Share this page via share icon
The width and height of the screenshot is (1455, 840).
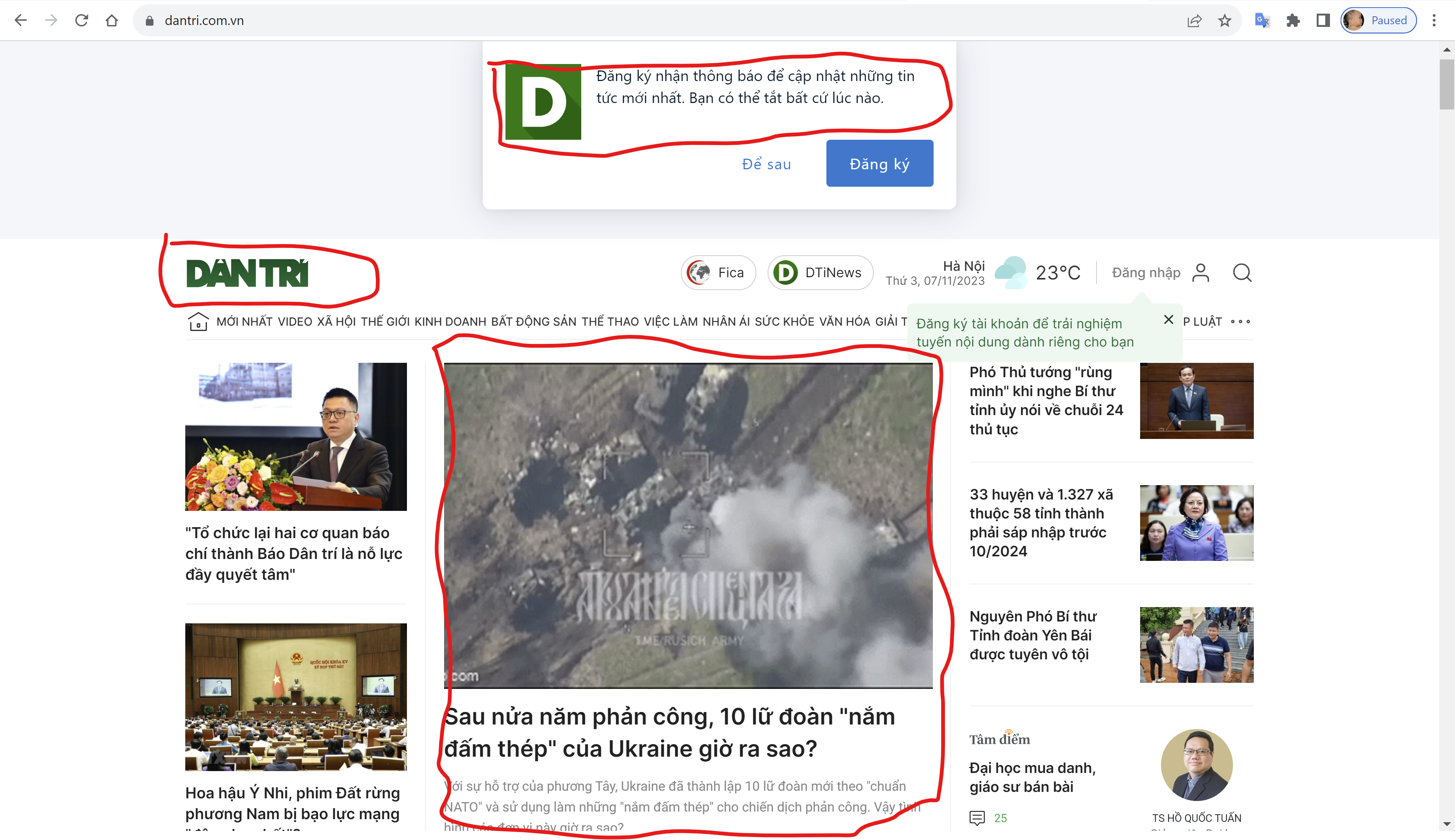click(1194, 21)
